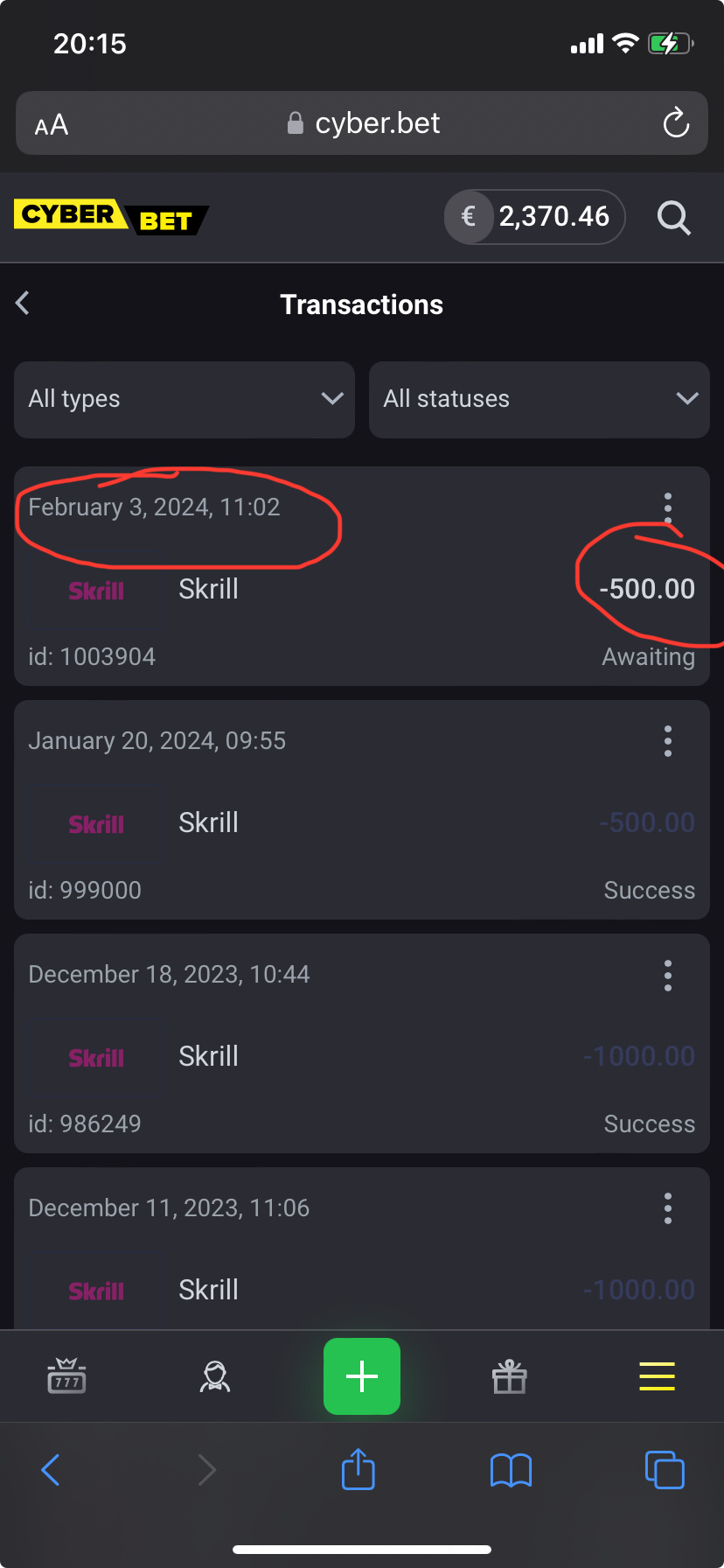Open the search magnifier icon

(x=673, y=217)
